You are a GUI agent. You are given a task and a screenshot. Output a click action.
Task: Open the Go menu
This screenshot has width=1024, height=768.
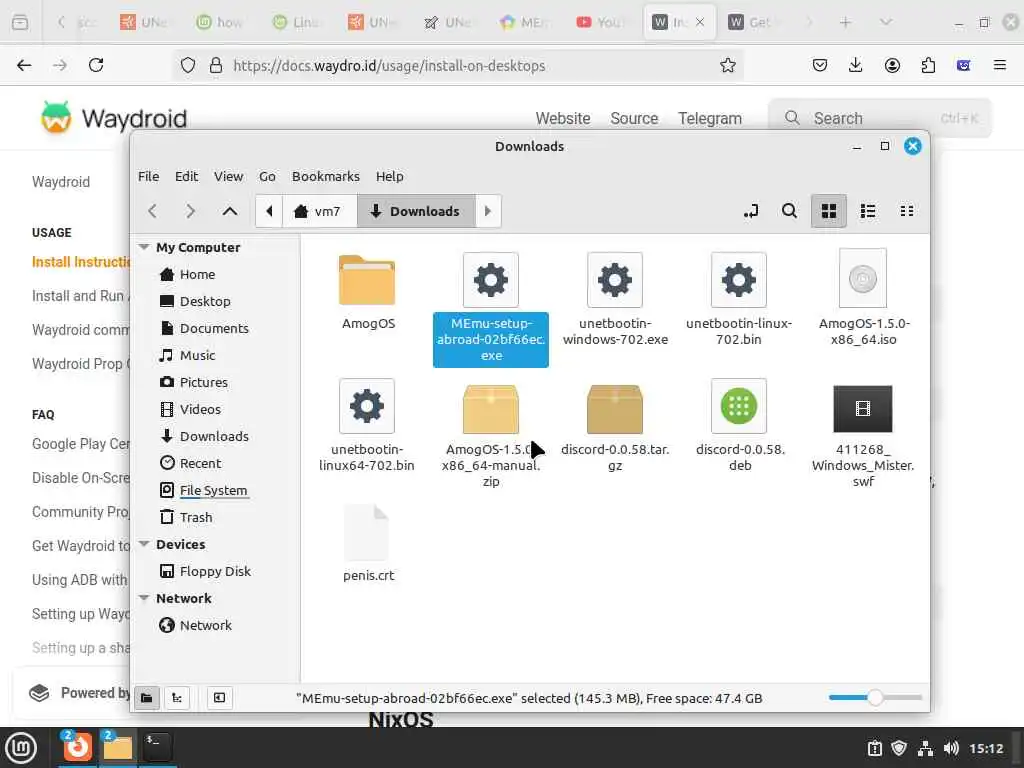click(267, 176)
